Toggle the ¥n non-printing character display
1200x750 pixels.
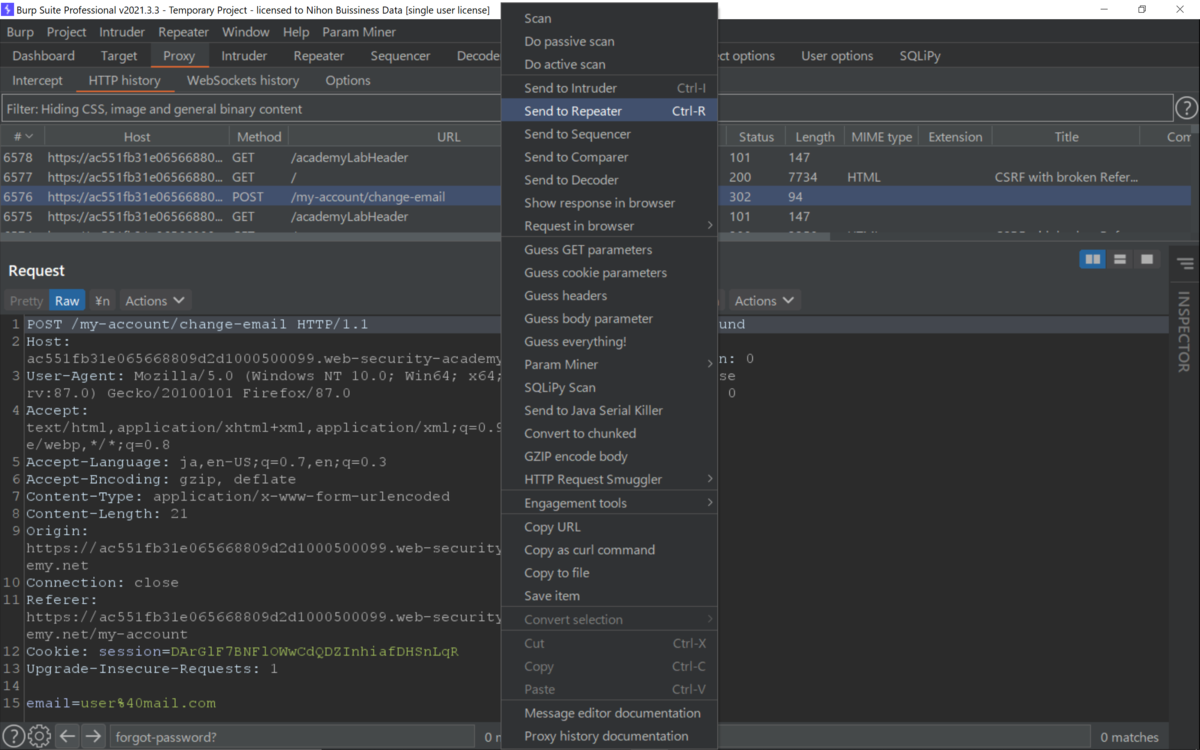point(101,300)
